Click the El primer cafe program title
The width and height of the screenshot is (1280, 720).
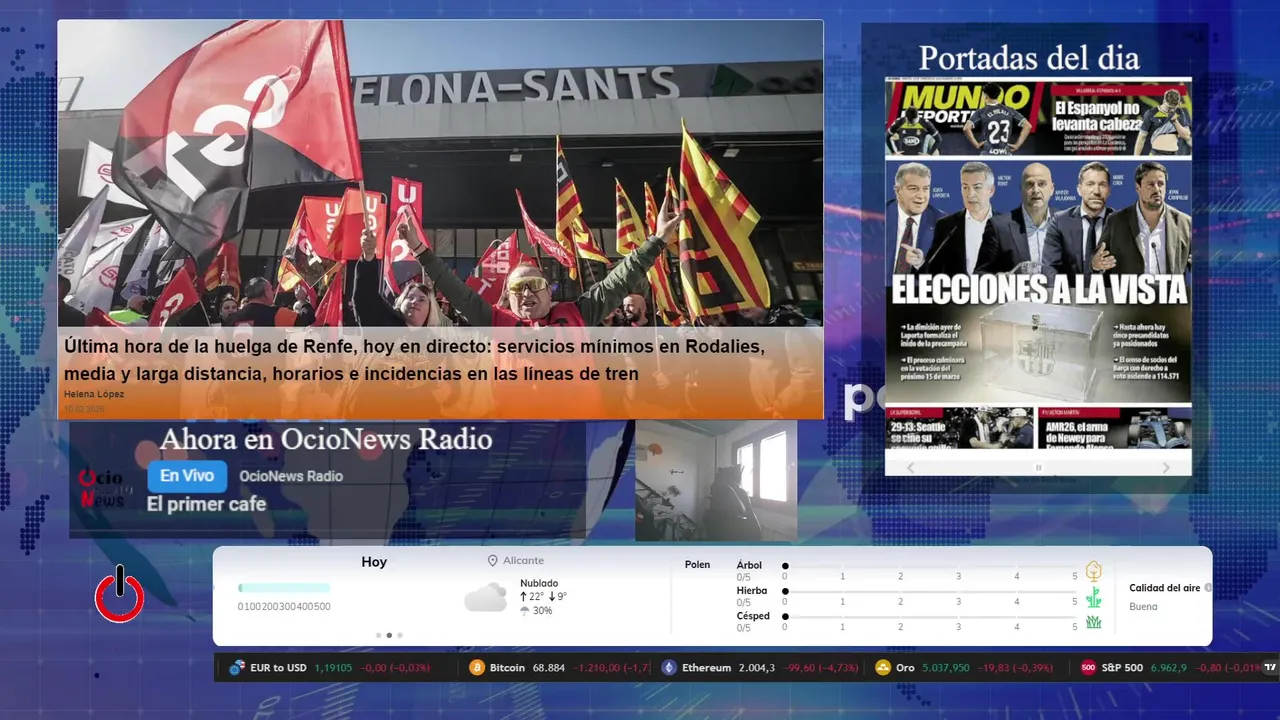click(x=206, y=504)
